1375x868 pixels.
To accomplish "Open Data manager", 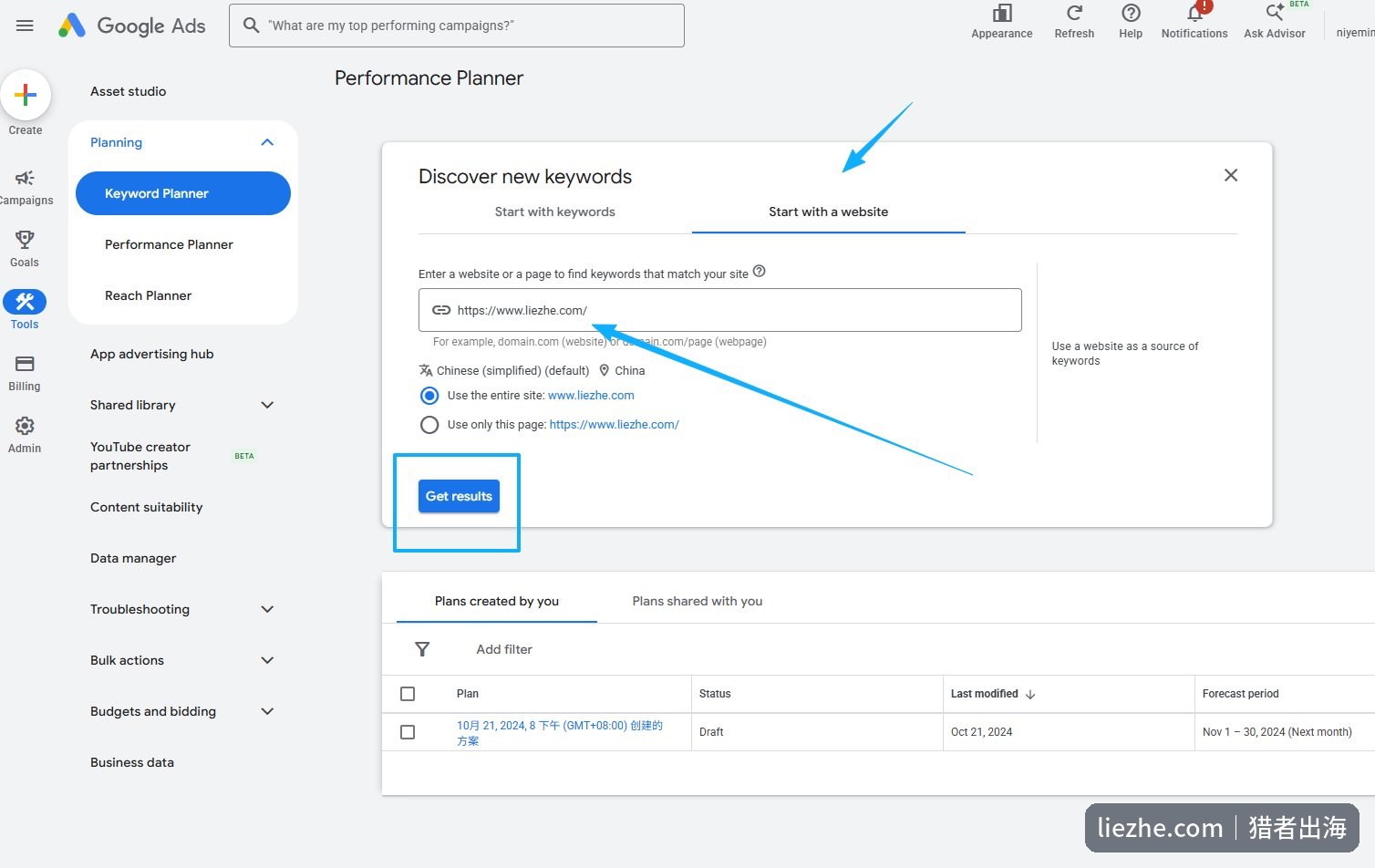I will [133, 558].
